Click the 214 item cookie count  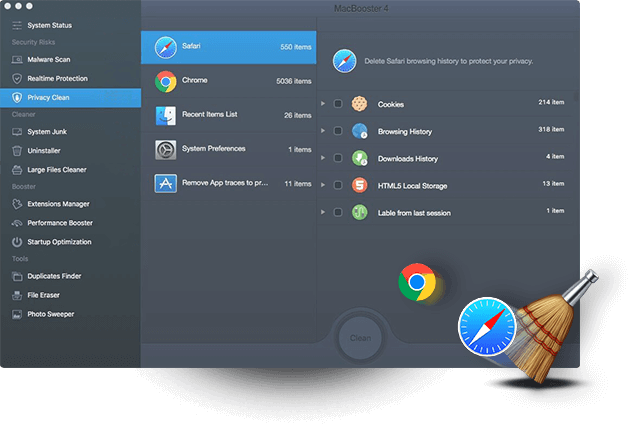click(551, 102)
